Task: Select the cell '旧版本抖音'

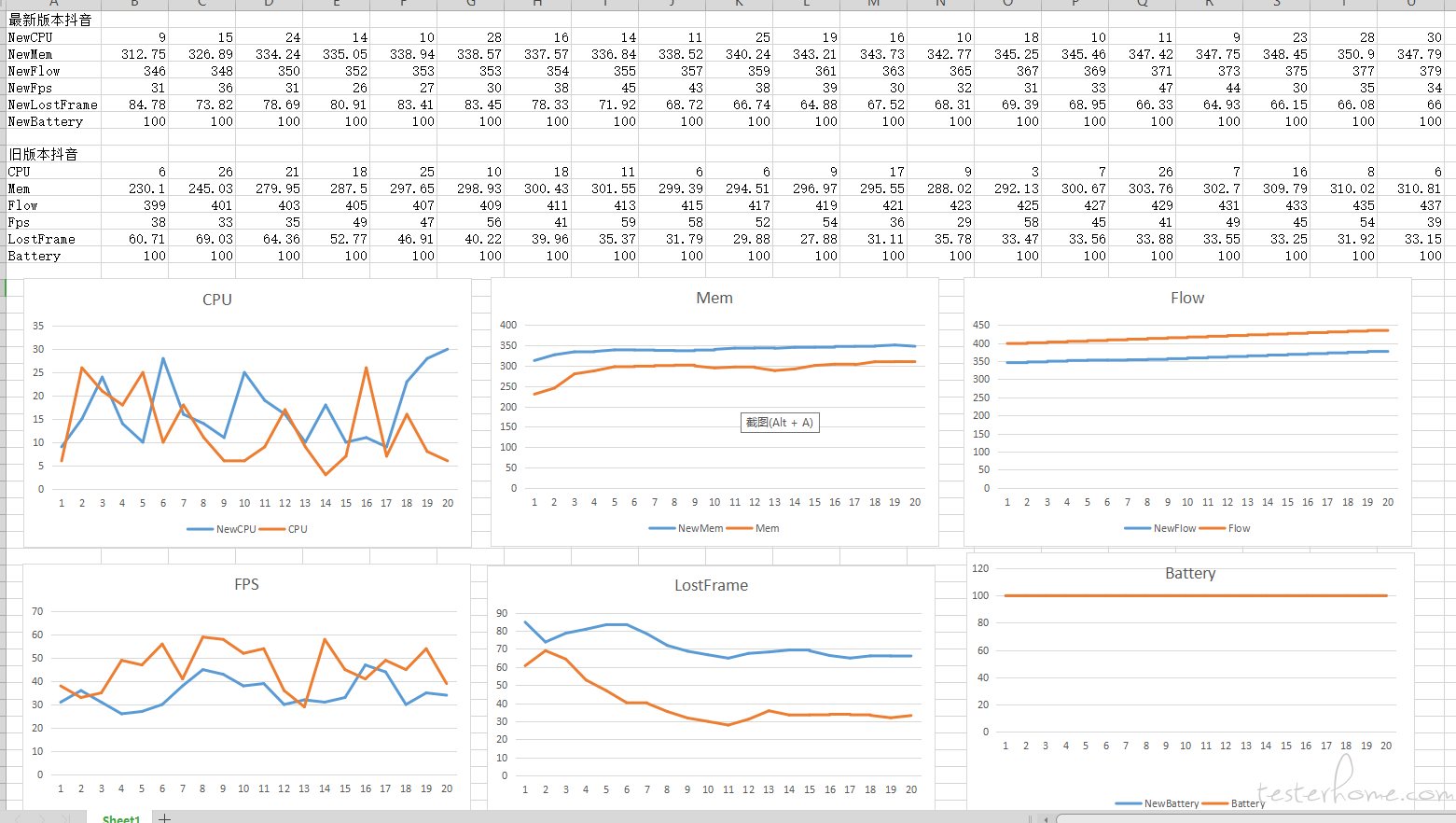Action: [54, 154]
